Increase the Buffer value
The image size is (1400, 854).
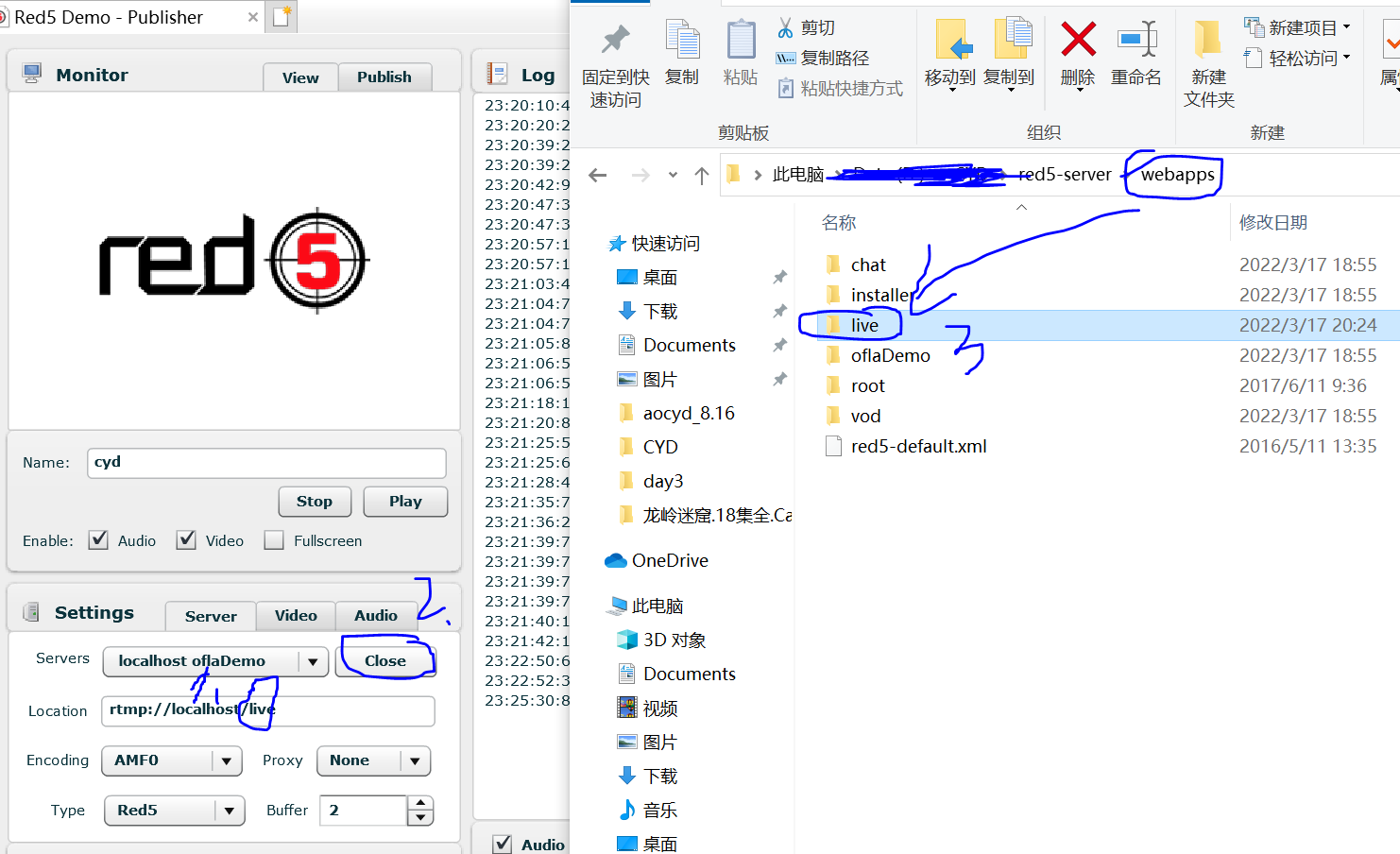pos(420,803)
